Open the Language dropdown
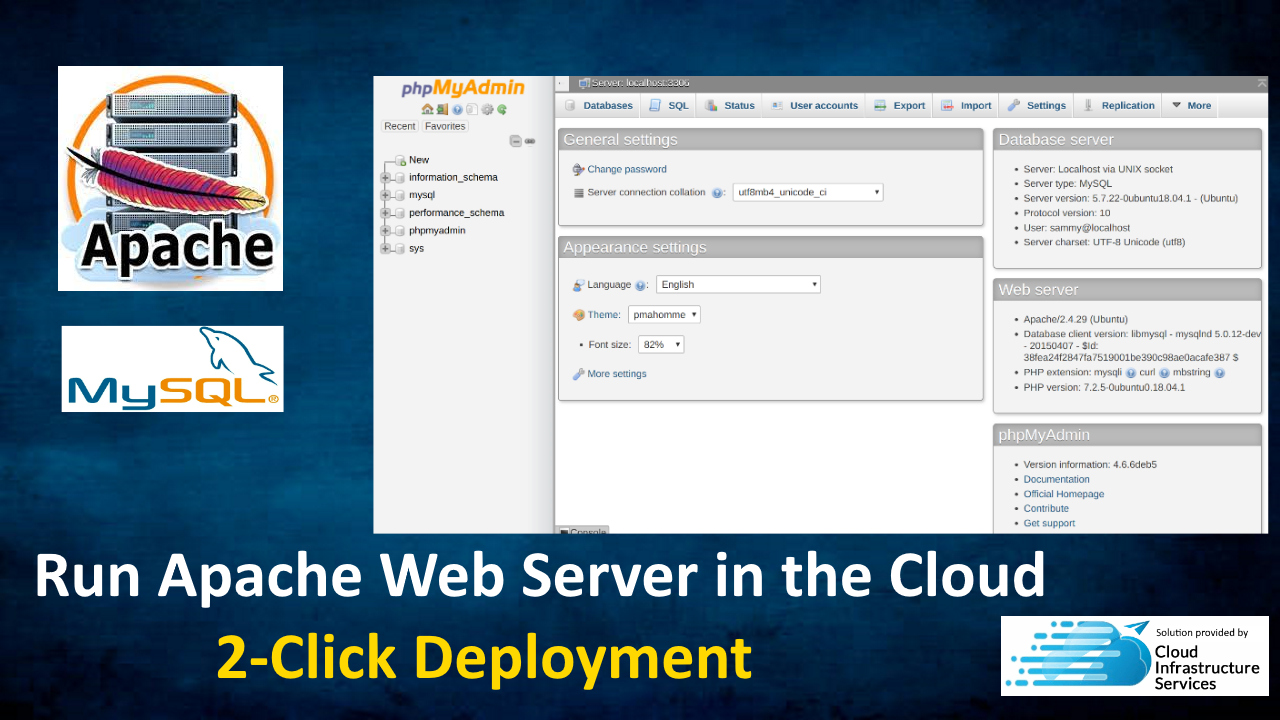 [x=737, y=284]
